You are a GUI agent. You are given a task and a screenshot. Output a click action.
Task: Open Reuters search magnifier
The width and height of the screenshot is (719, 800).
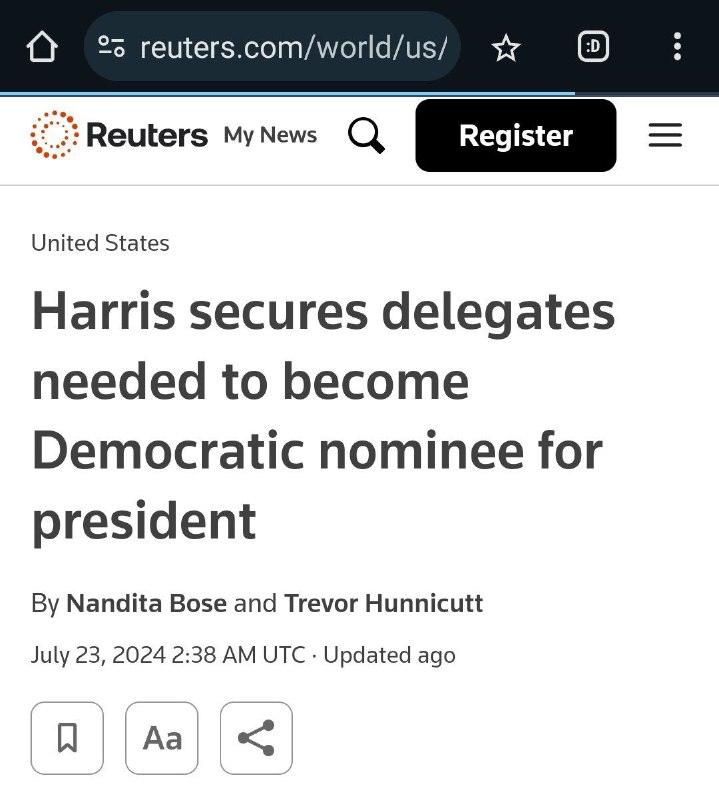[366, 135]
